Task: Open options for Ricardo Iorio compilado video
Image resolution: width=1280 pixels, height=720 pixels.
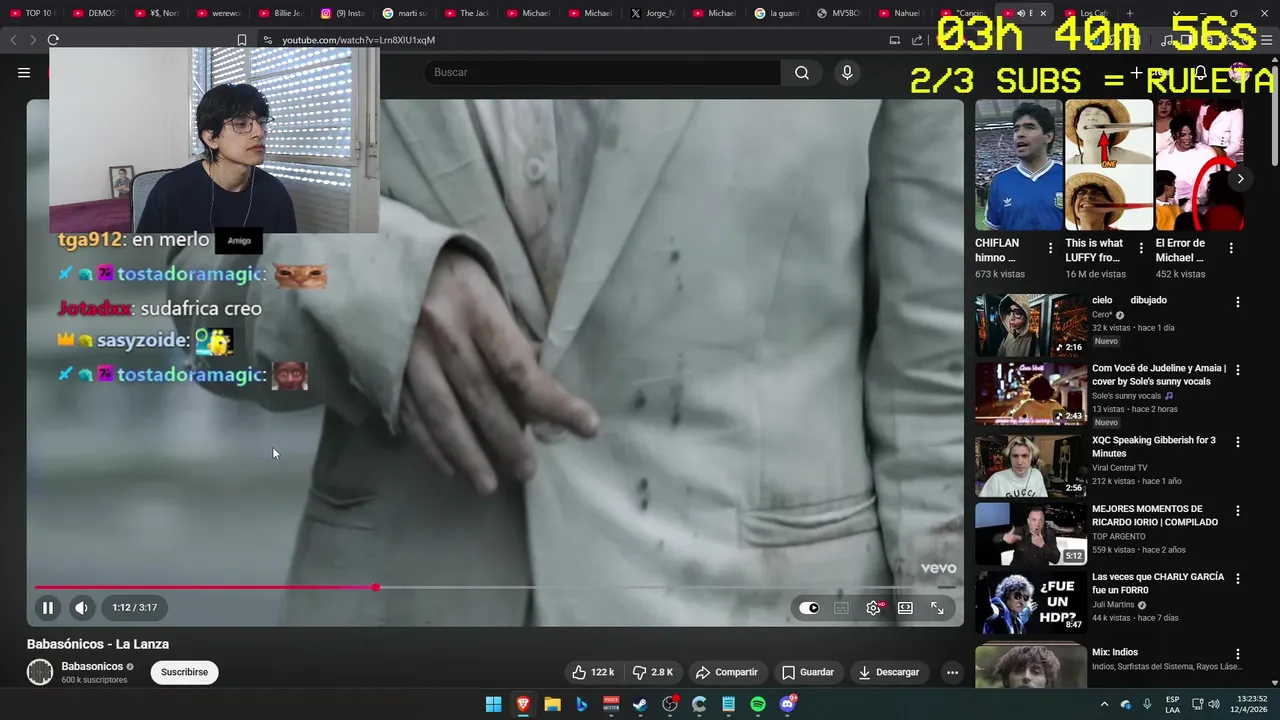Action: 1238,511
